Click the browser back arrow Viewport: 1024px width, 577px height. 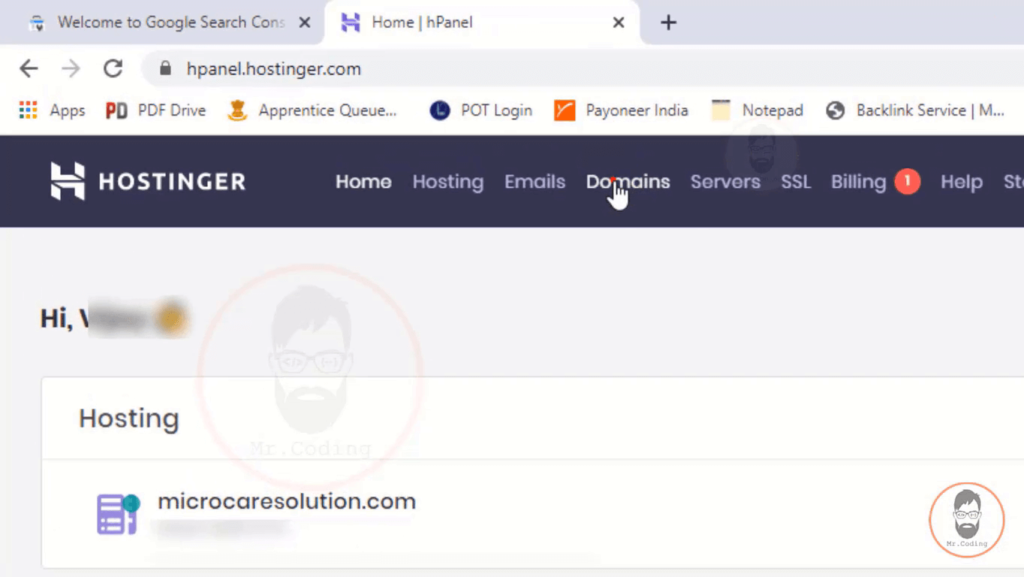(x=29, y=69)
